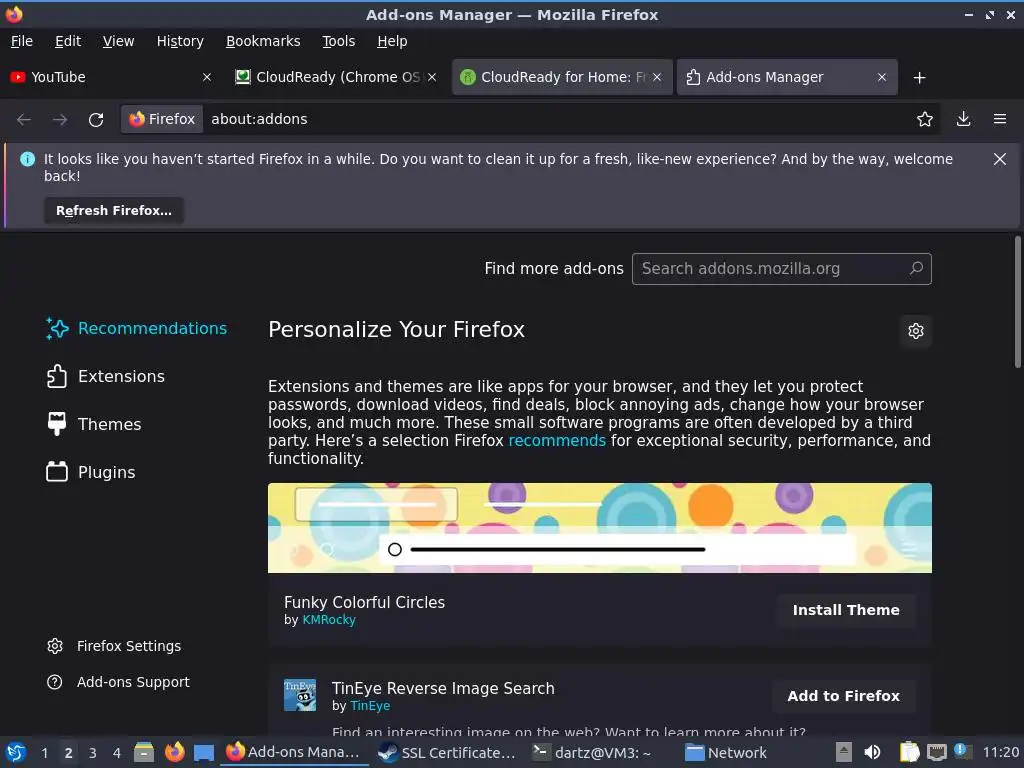Open the History menu
The height and width of the screenshot is (768, 1024).
click(180, 41)
